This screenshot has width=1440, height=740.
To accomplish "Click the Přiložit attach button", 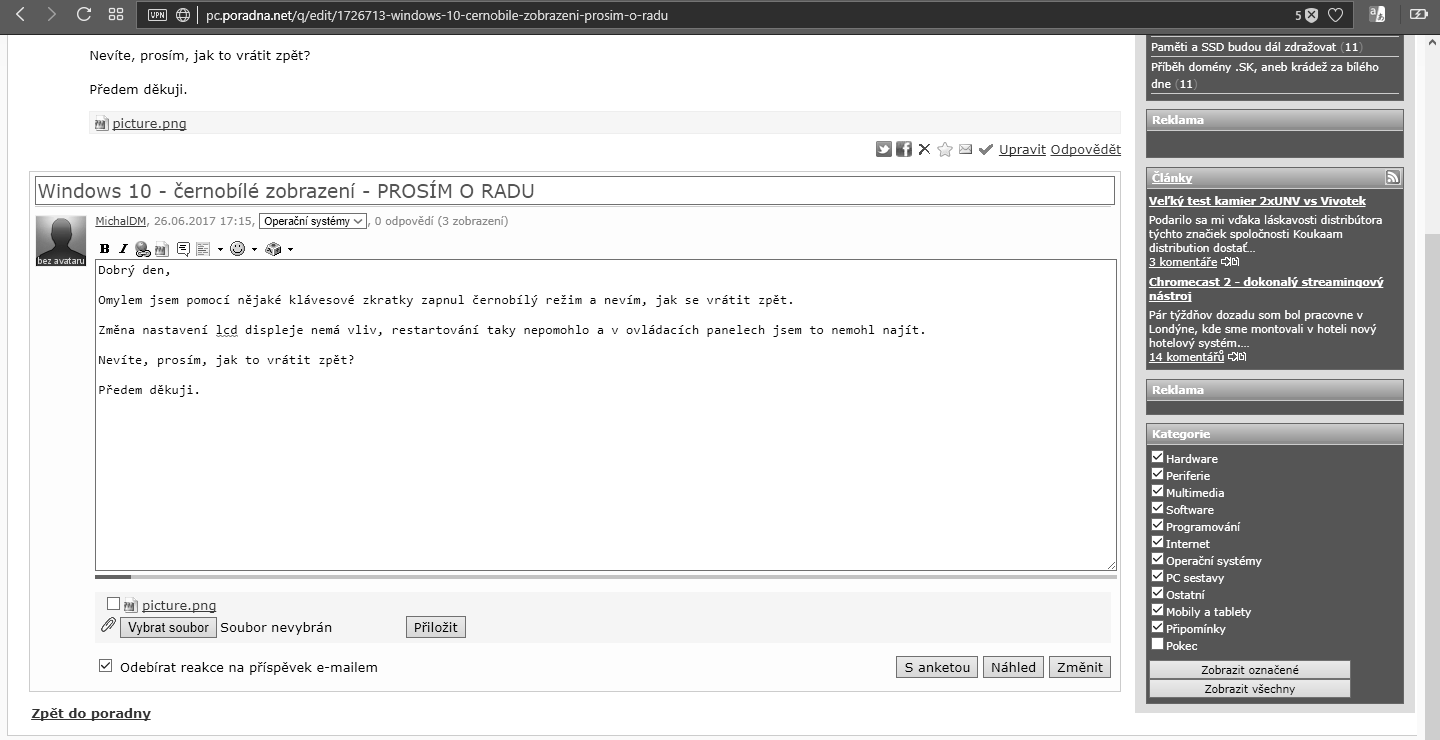I will 436,627.
